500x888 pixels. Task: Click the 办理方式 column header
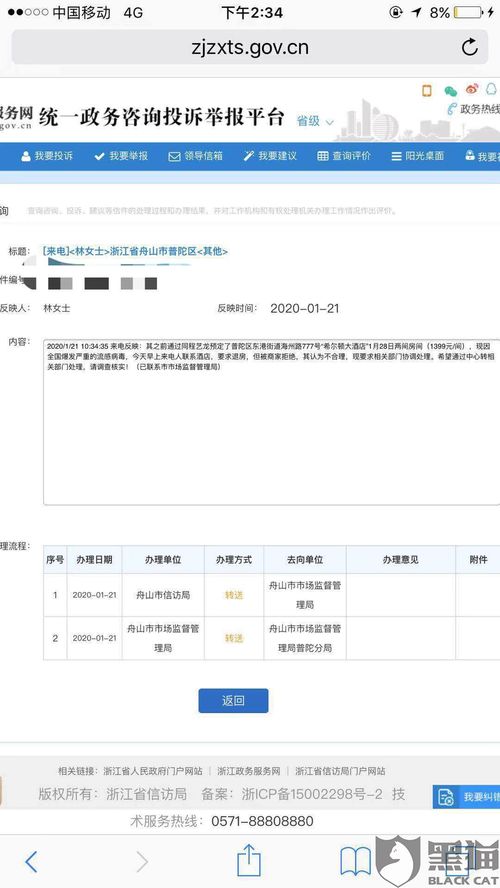pos(234,560)
